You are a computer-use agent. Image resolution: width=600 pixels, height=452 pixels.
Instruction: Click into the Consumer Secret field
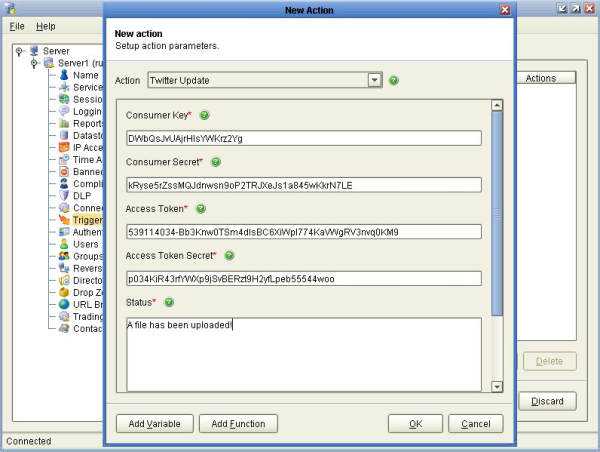coord(304,185)
